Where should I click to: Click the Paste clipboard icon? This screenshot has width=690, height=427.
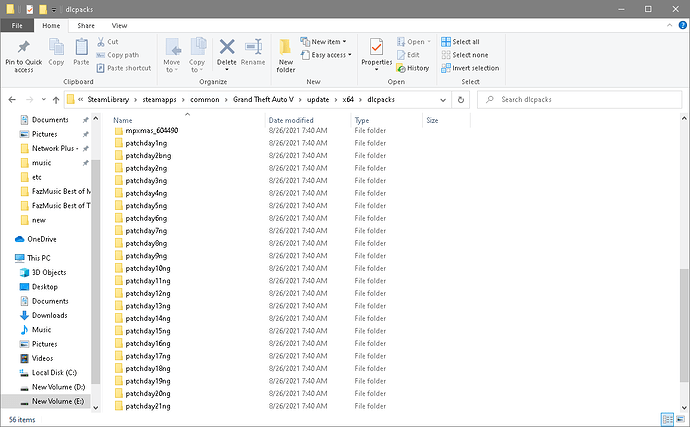(81, 47)
